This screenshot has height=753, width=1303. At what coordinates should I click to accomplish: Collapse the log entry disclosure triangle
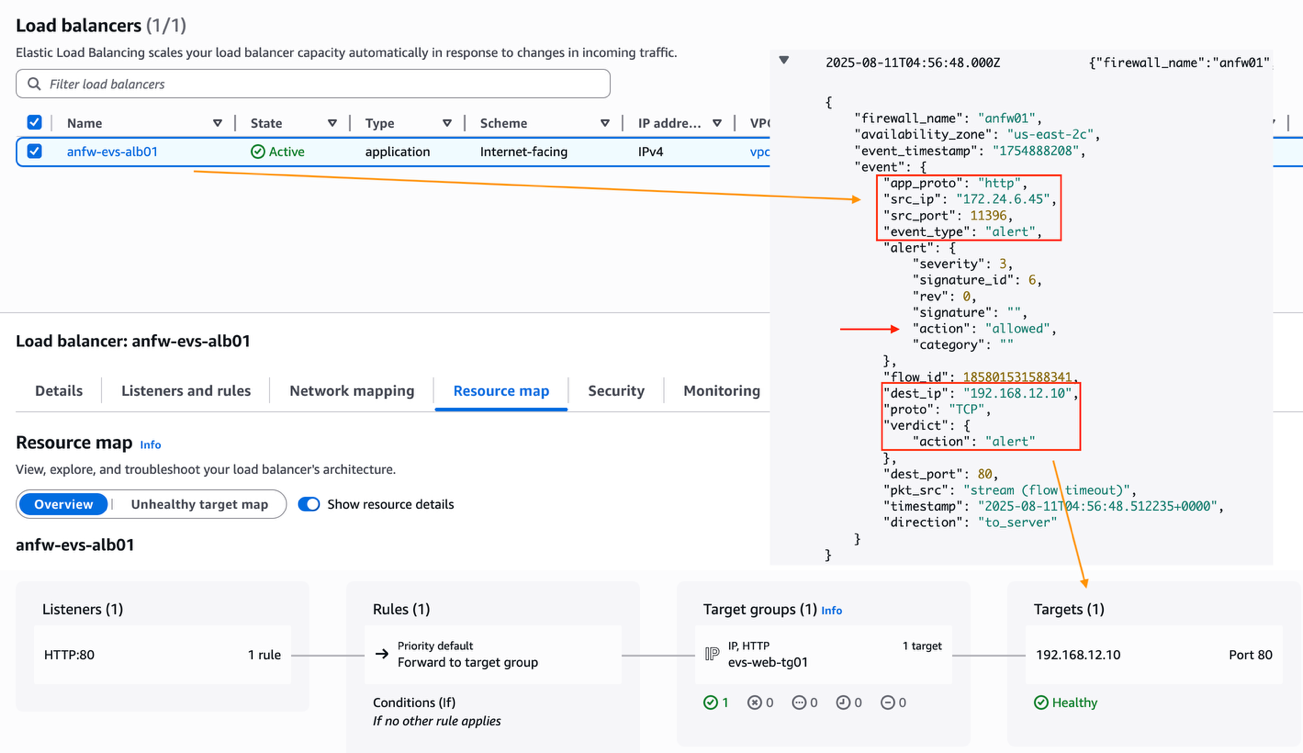pos(784,61)
